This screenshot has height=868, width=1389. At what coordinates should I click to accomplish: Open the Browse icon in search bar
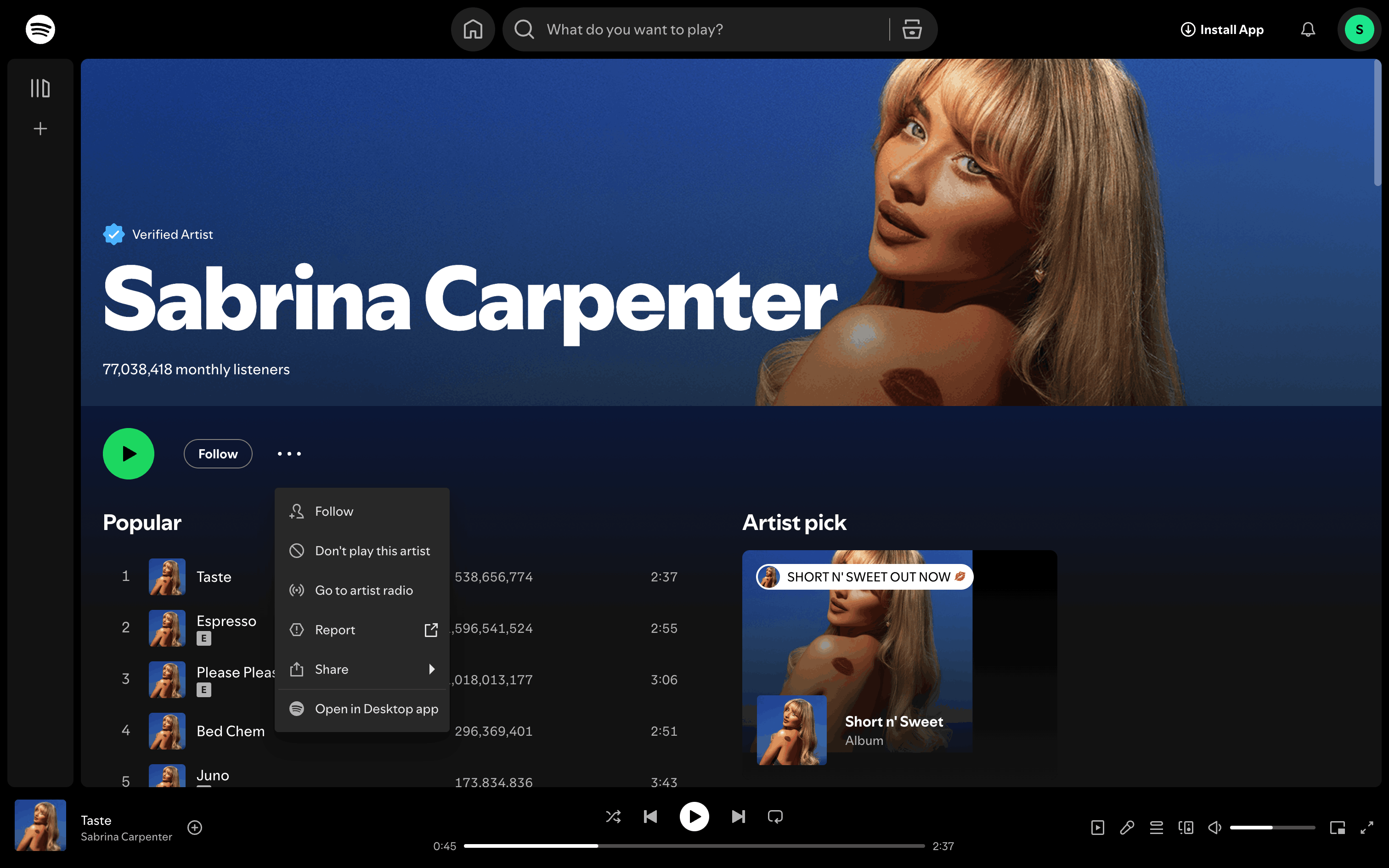pos(911,29)
